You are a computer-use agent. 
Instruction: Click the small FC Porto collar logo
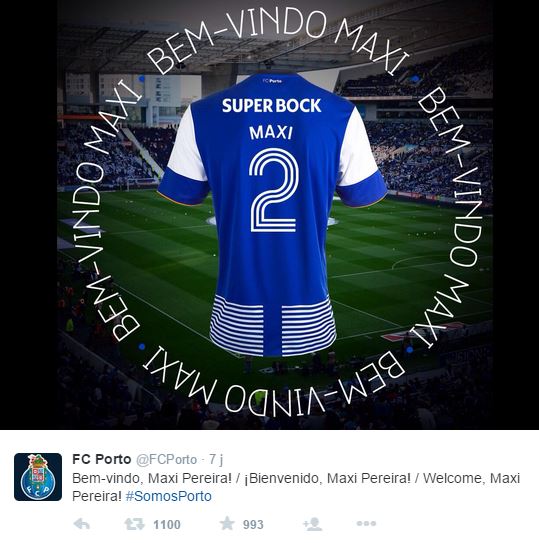click(x=272, y=81)
